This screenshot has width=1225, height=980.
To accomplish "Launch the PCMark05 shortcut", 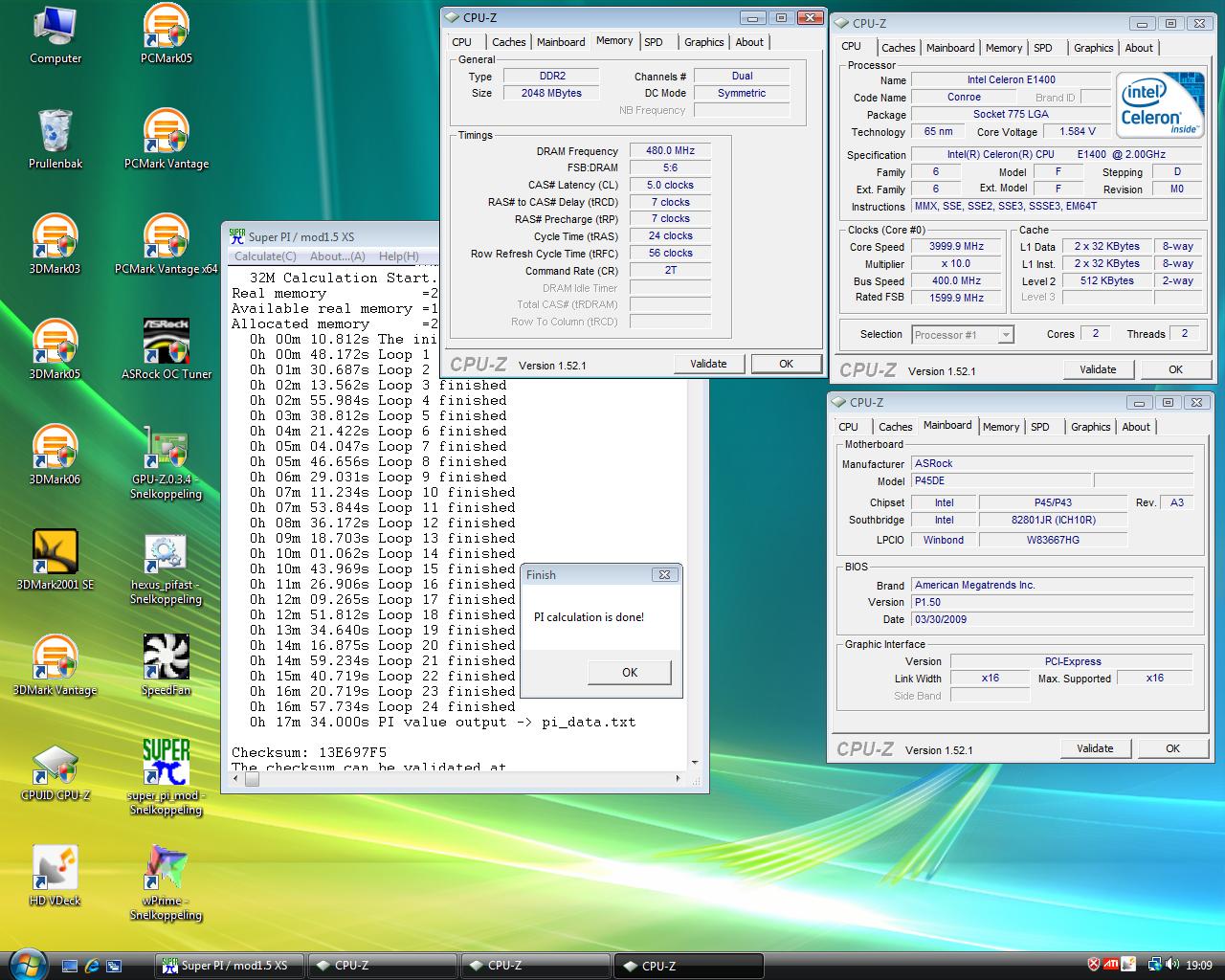I will [166, 34].
